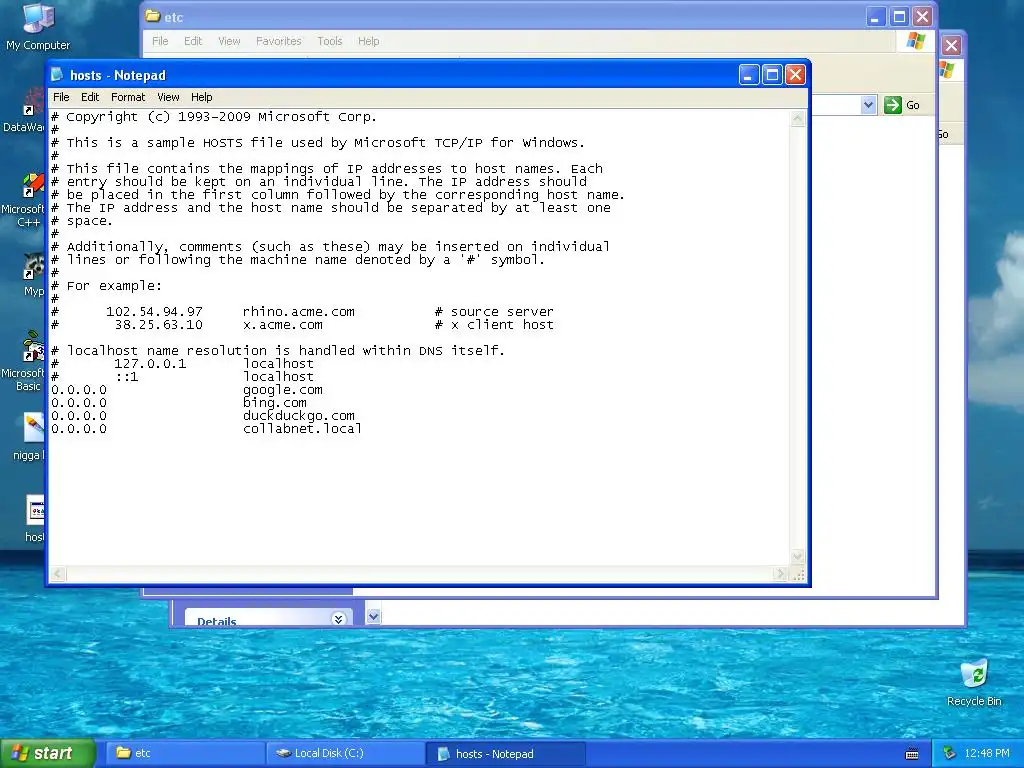Open the Favorites menu in etc window

279,41
